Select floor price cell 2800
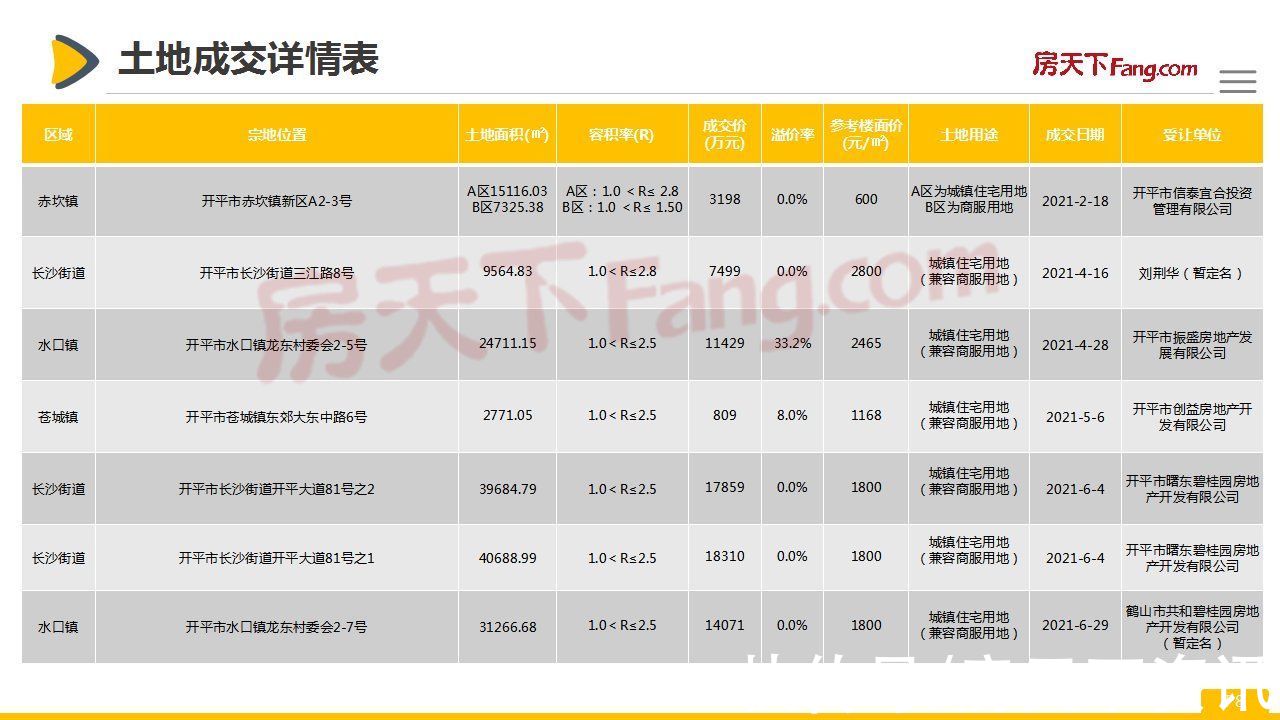1280x720 pixels. point(866,271)
